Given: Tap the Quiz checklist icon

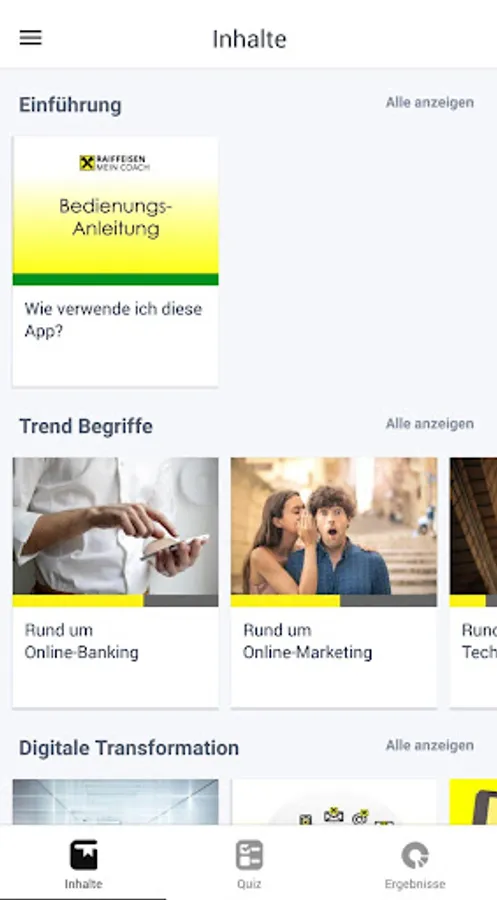Looking at the screenshot, I should (249, 855).
